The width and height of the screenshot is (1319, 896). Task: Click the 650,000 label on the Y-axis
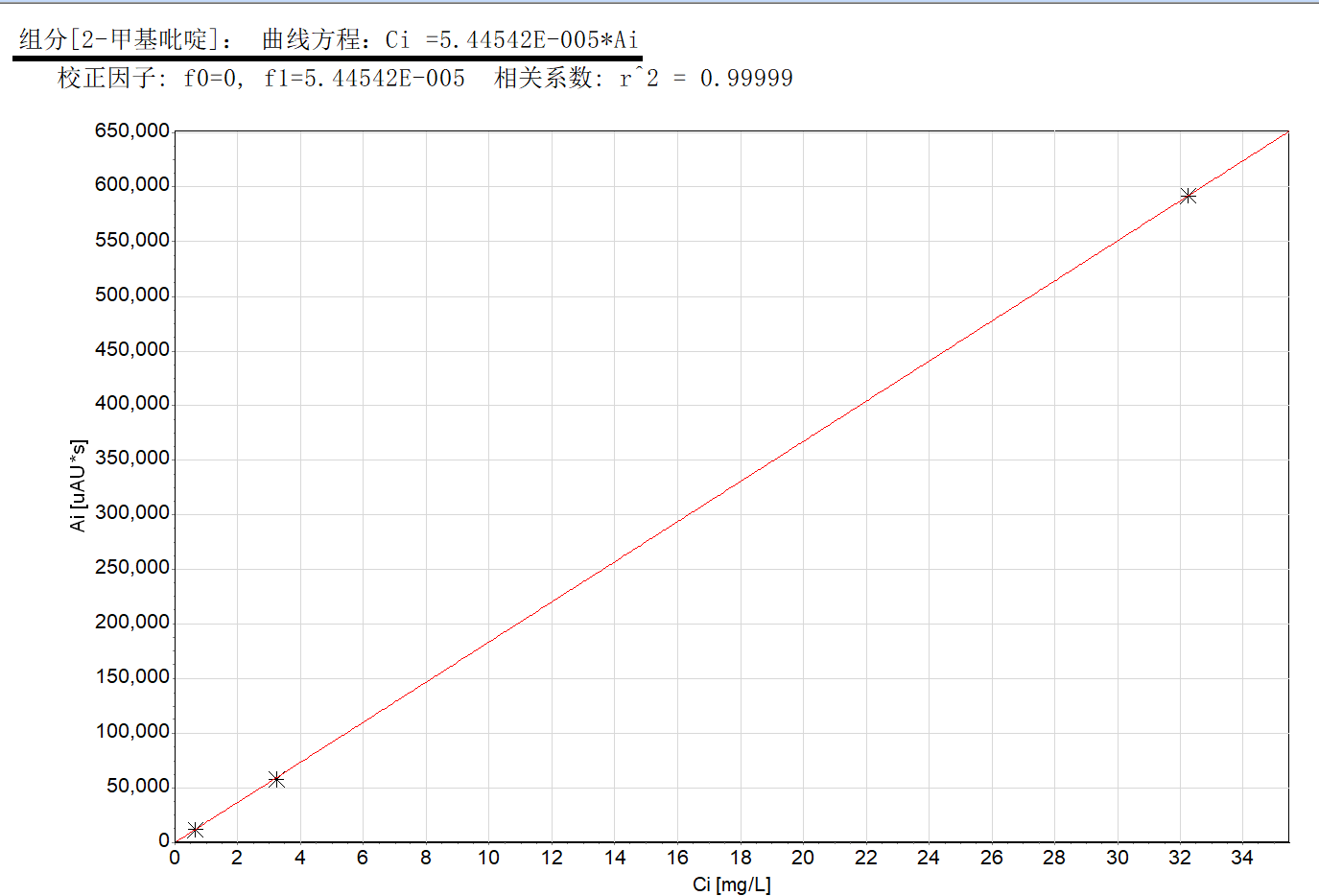pos(132,130)
